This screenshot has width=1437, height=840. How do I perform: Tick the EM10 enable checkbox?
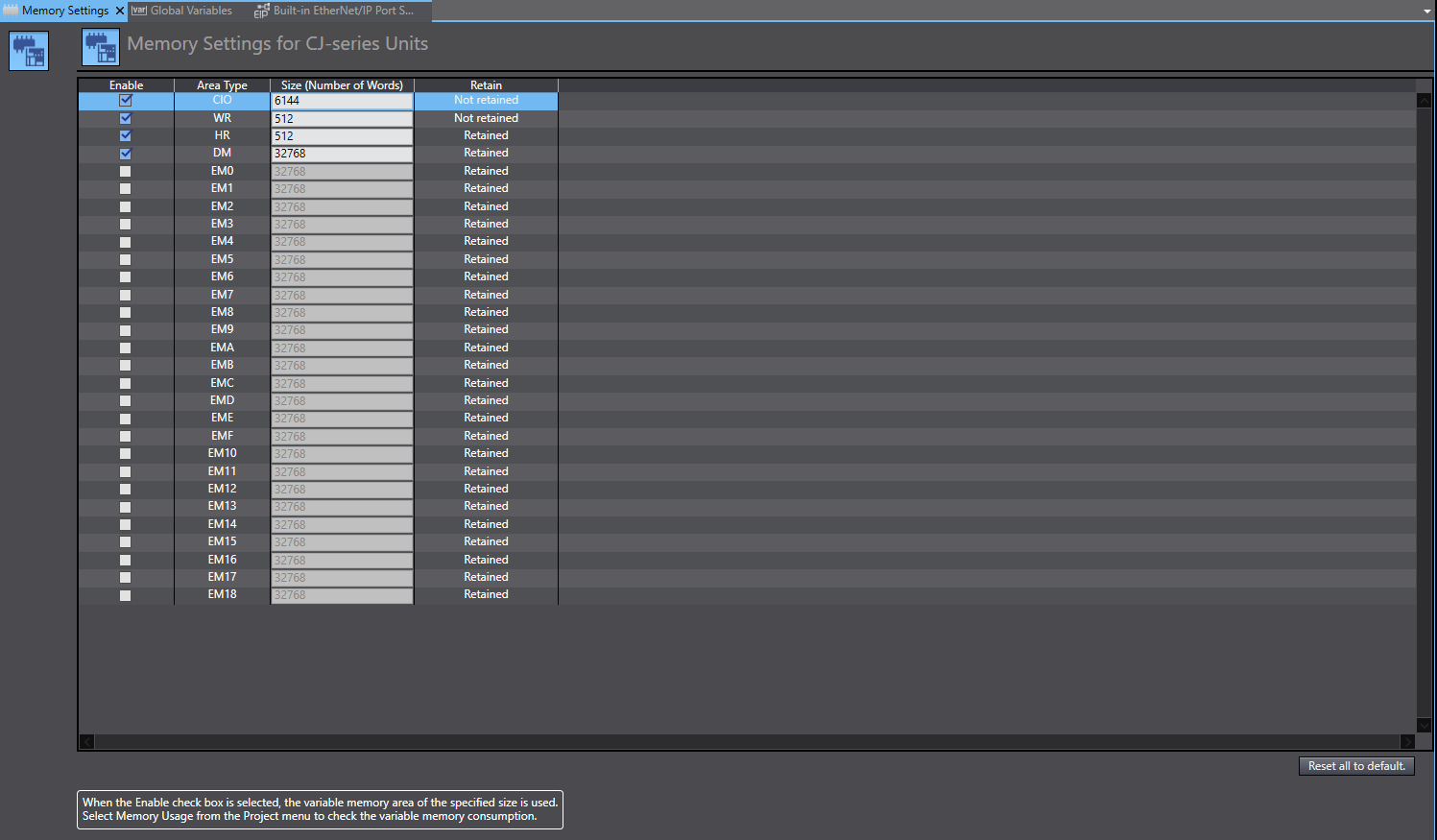126,453
